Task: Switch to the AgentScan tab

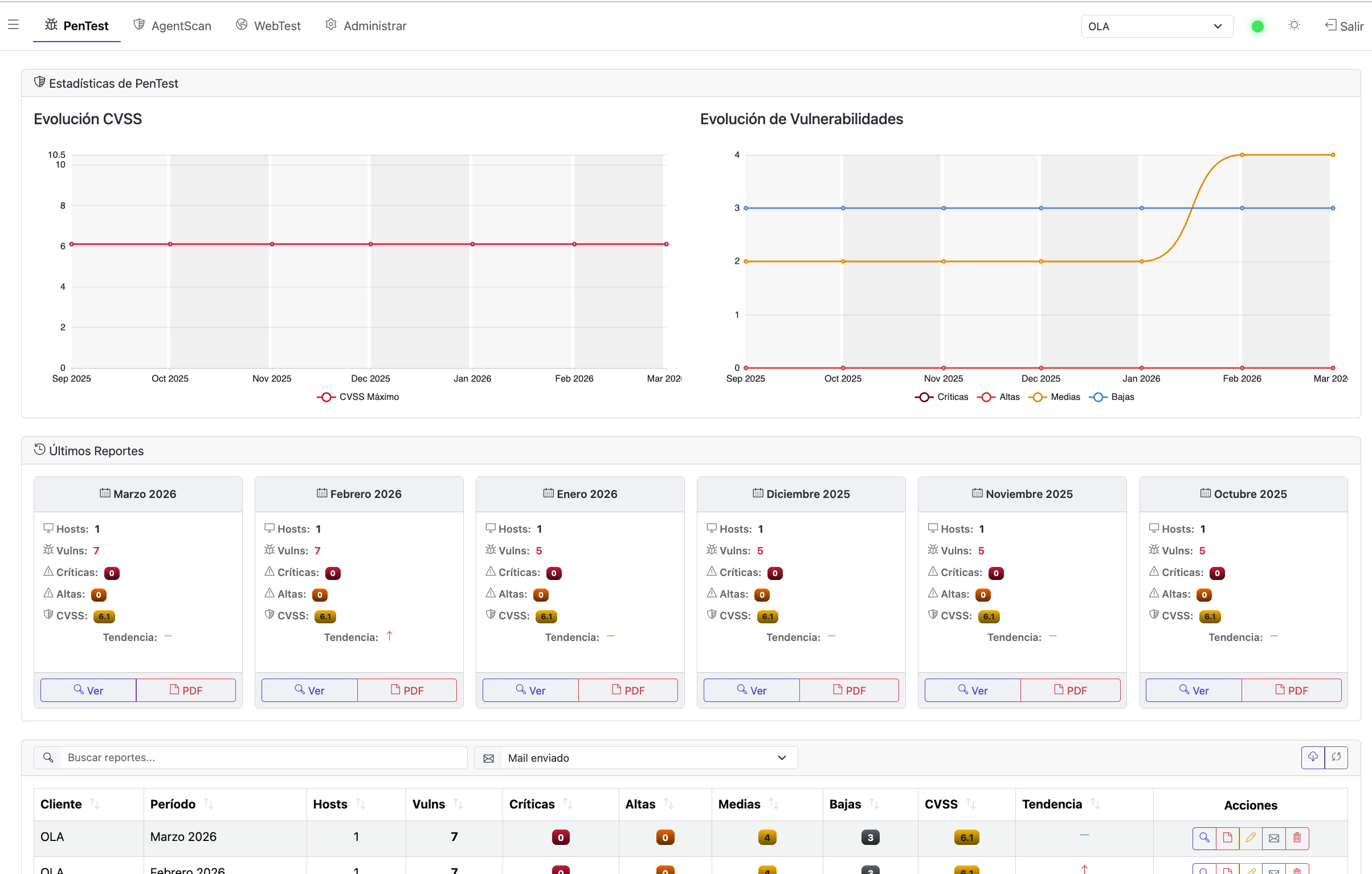Action: coord(173,26)
